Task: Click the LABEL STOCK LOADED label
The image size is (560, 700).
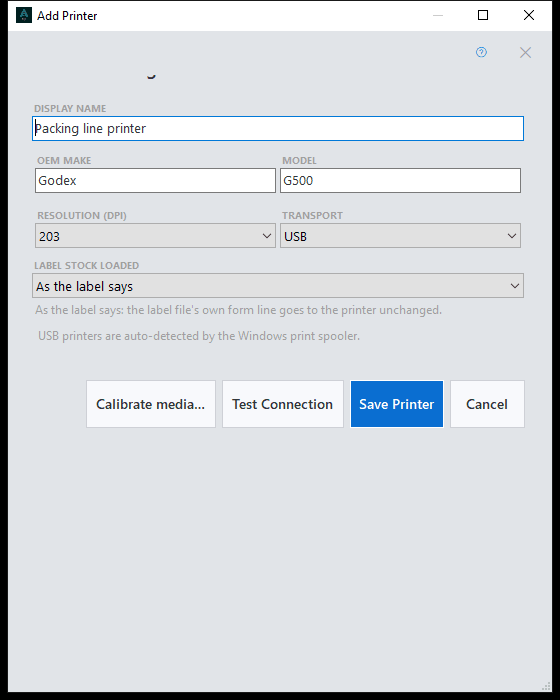Action: tap(87, 266)
